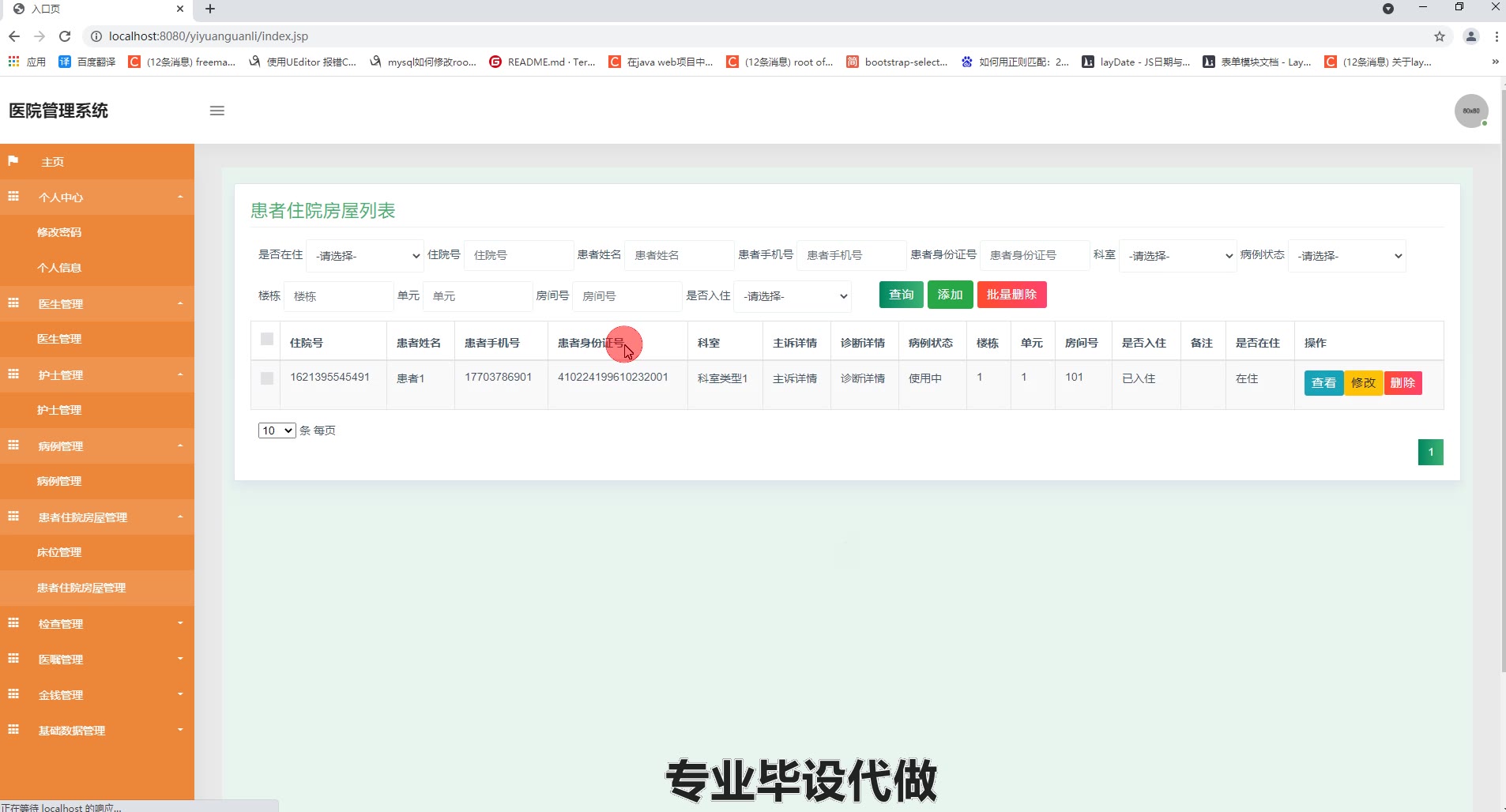
Task: Click 查看 for patient 患者1
Action: point(1323,383)
